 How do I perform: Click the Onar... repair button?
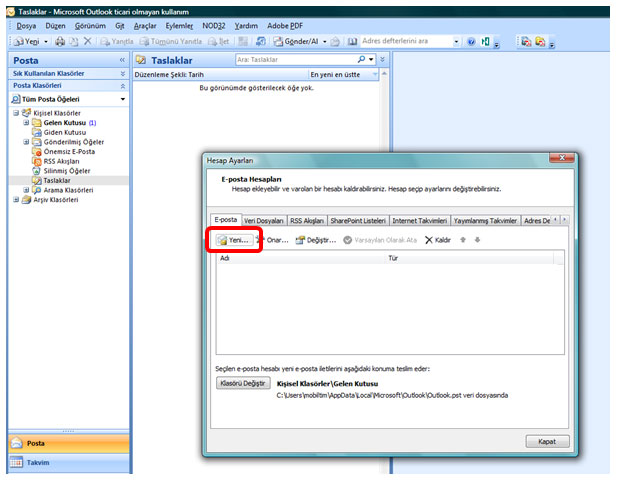coord(273,240)
